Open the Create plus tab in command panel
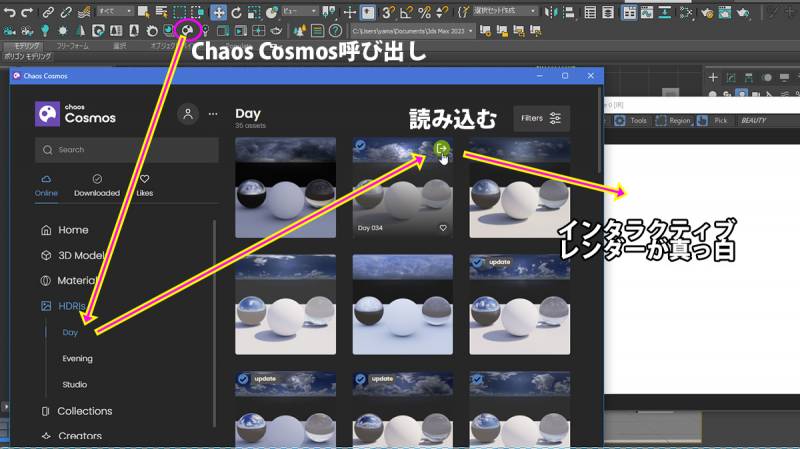 (713, 78)
